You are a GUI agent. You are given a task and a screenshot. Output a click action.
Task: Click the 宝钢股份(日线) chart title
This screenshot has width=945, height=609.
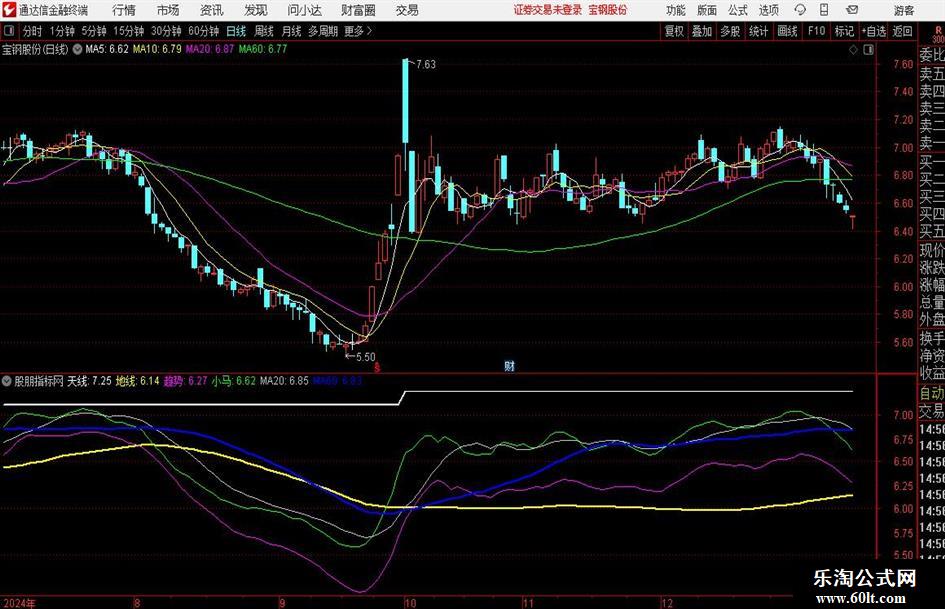coord(35,49)
